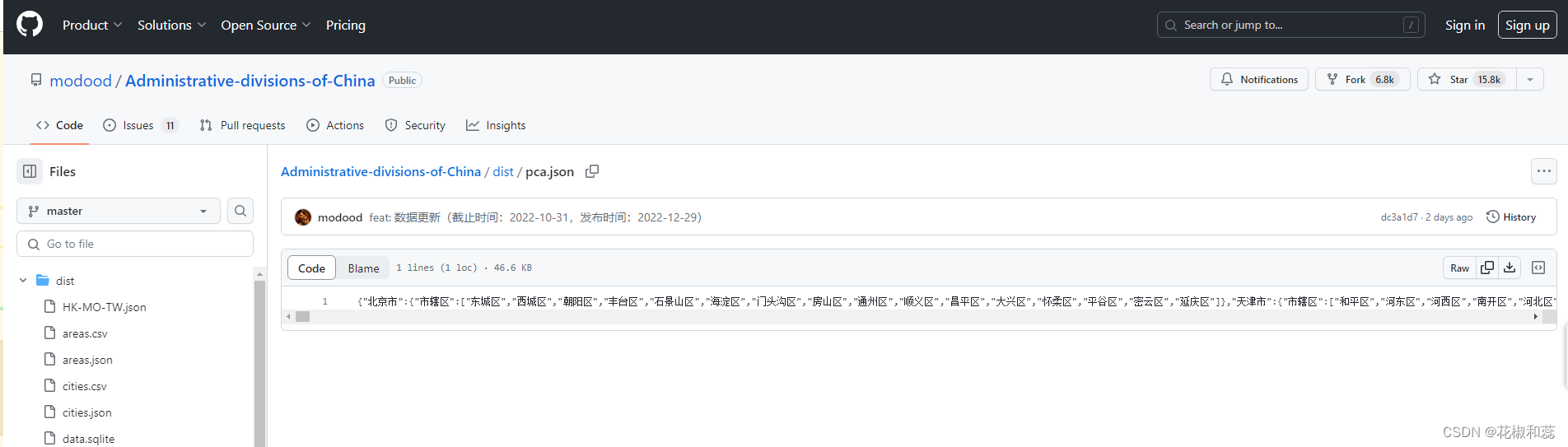Click the horizontal scrollbar right arrow
Image resolution: width=1568 pixels, height=447 pixels.
(1535, 316)
